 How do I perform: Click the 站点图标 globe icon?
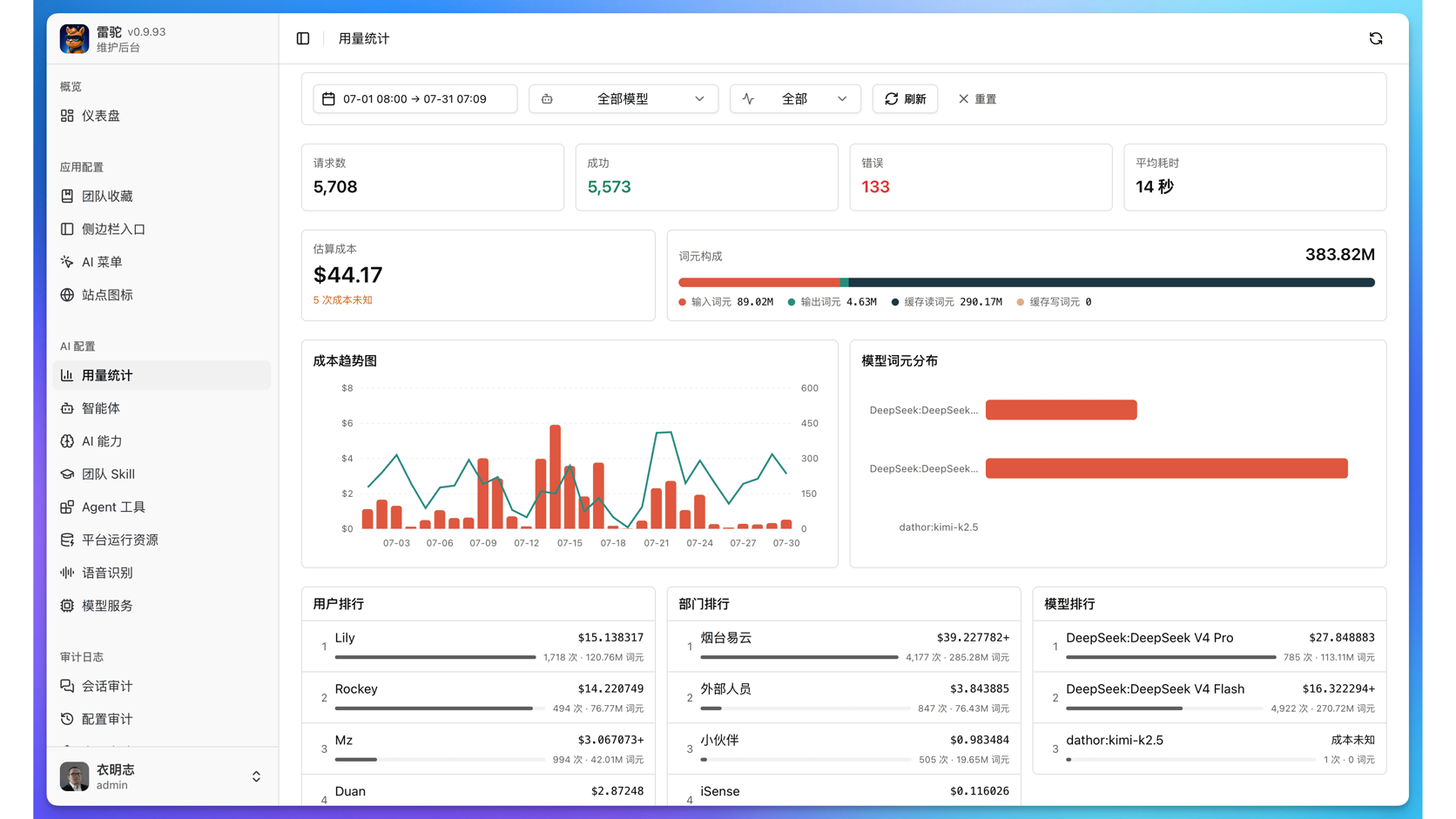(x=67, y=295)
